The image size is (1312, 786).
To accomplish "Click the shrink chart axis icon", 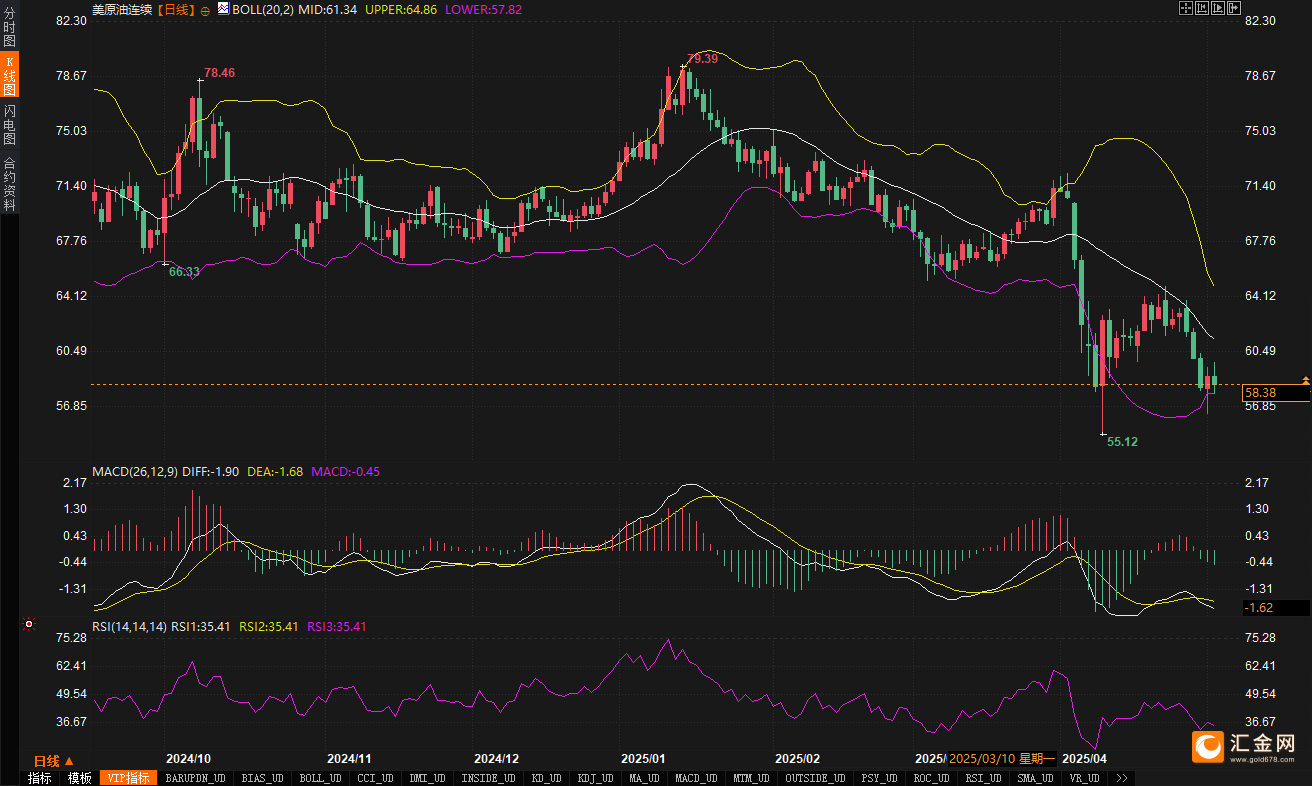I will pyautogui.click(x=1201, y=9).
